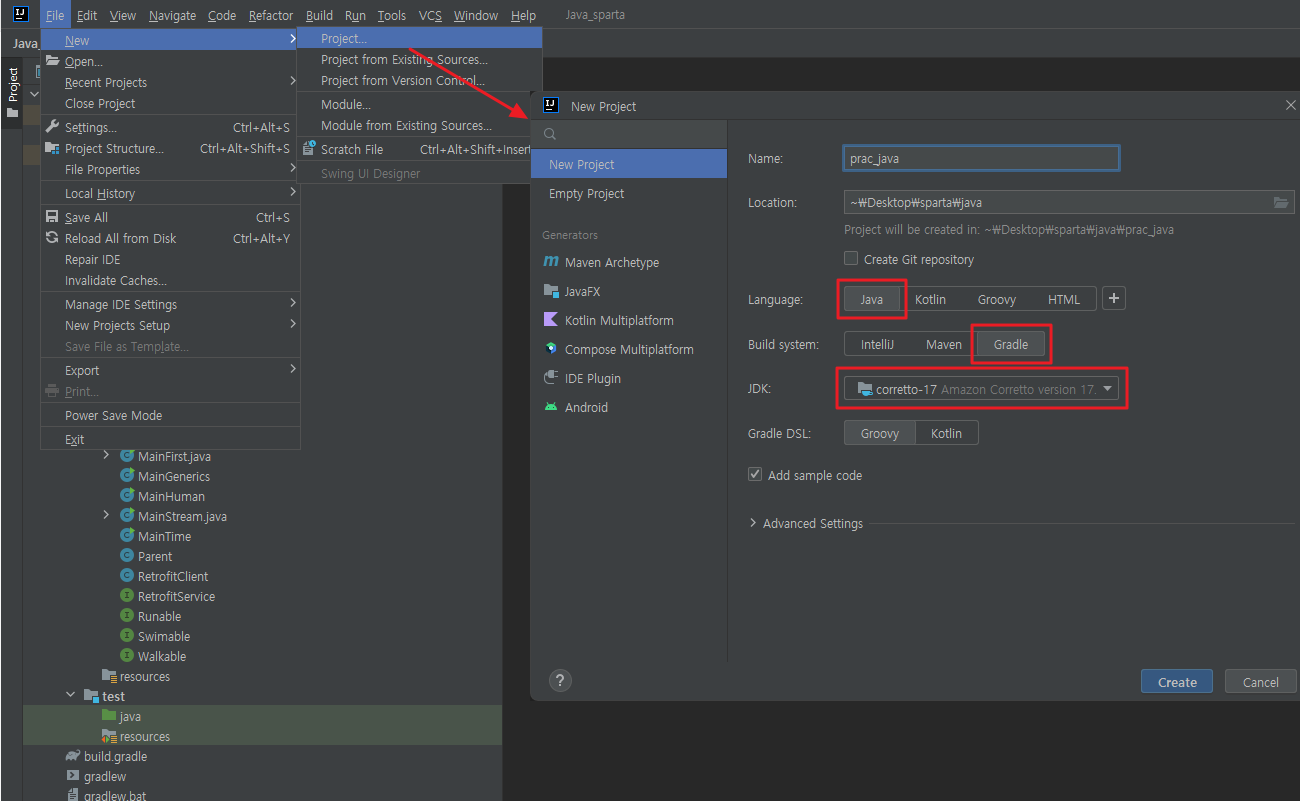Click the Android generator icon
Viewport: 1300px width, 801px height.
click(x=551, y=407)
